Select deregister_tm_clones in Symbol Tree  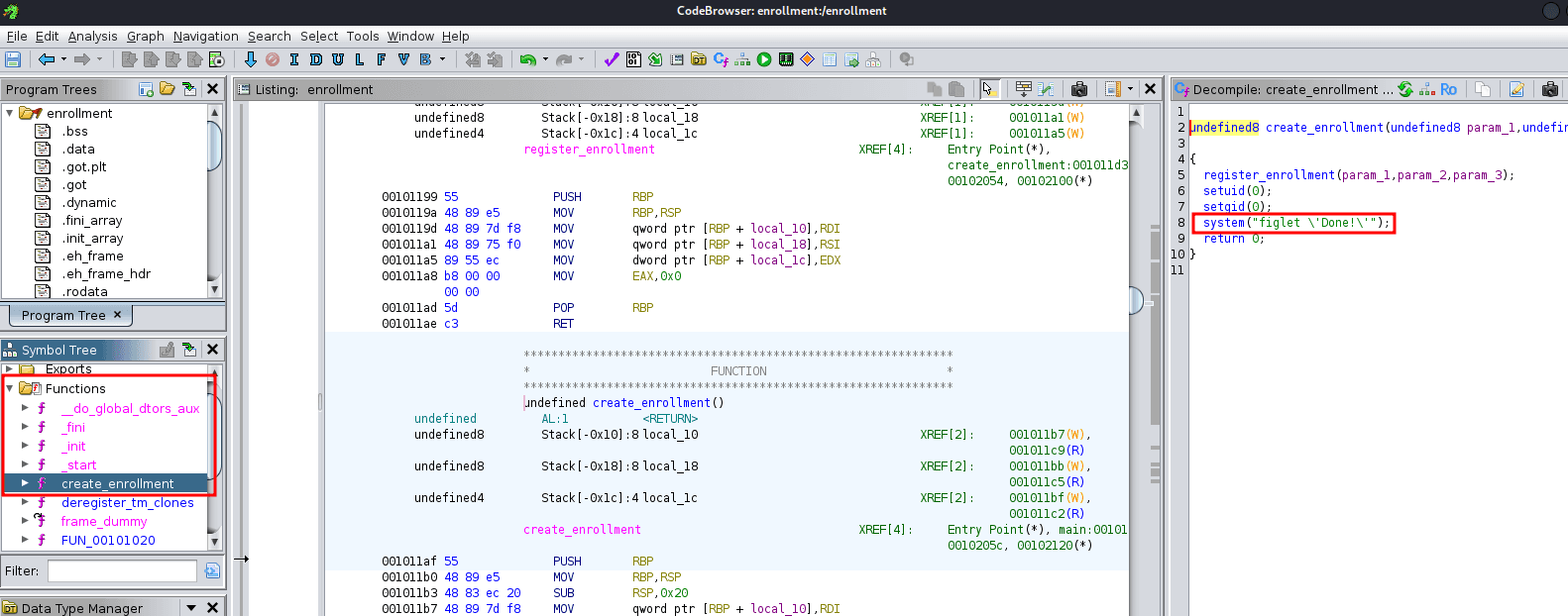coord(127,502)
